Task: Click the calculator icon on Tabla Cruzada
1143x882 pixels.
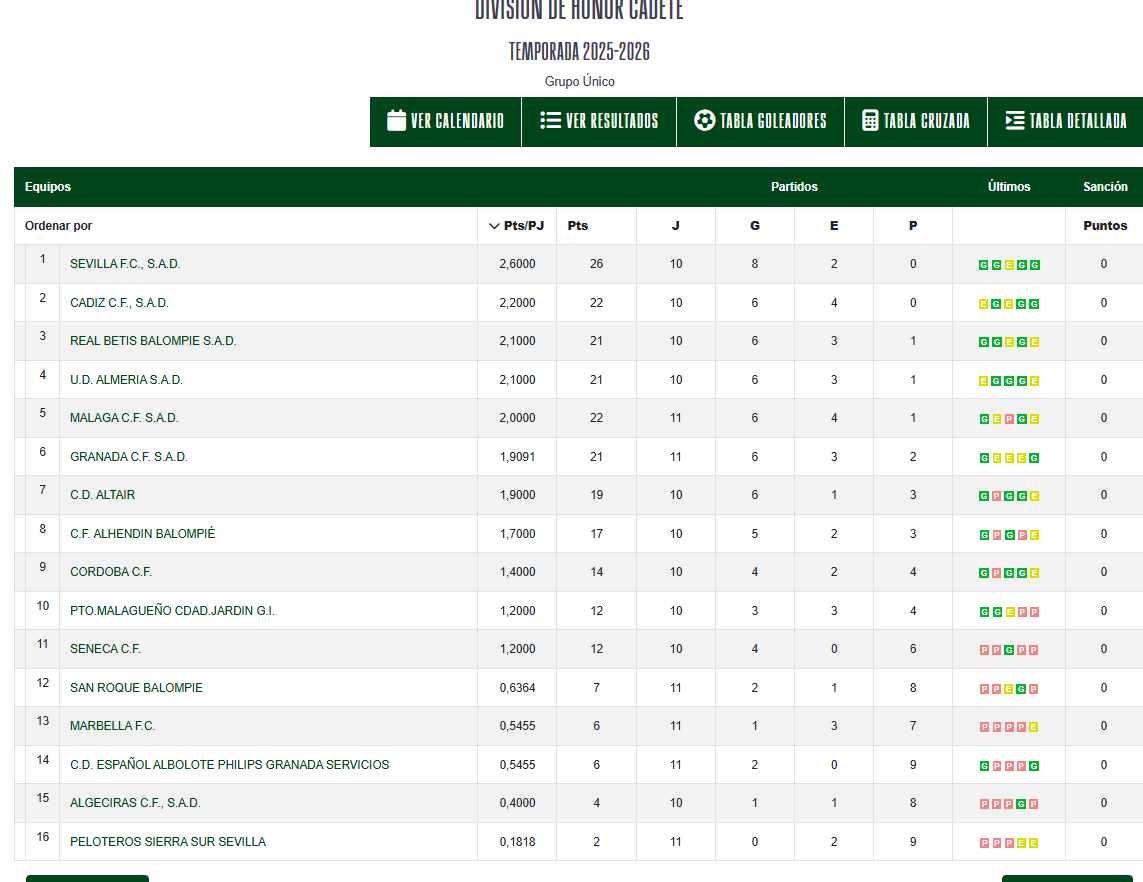Action: pyautogui.click(x=870, y=120)
